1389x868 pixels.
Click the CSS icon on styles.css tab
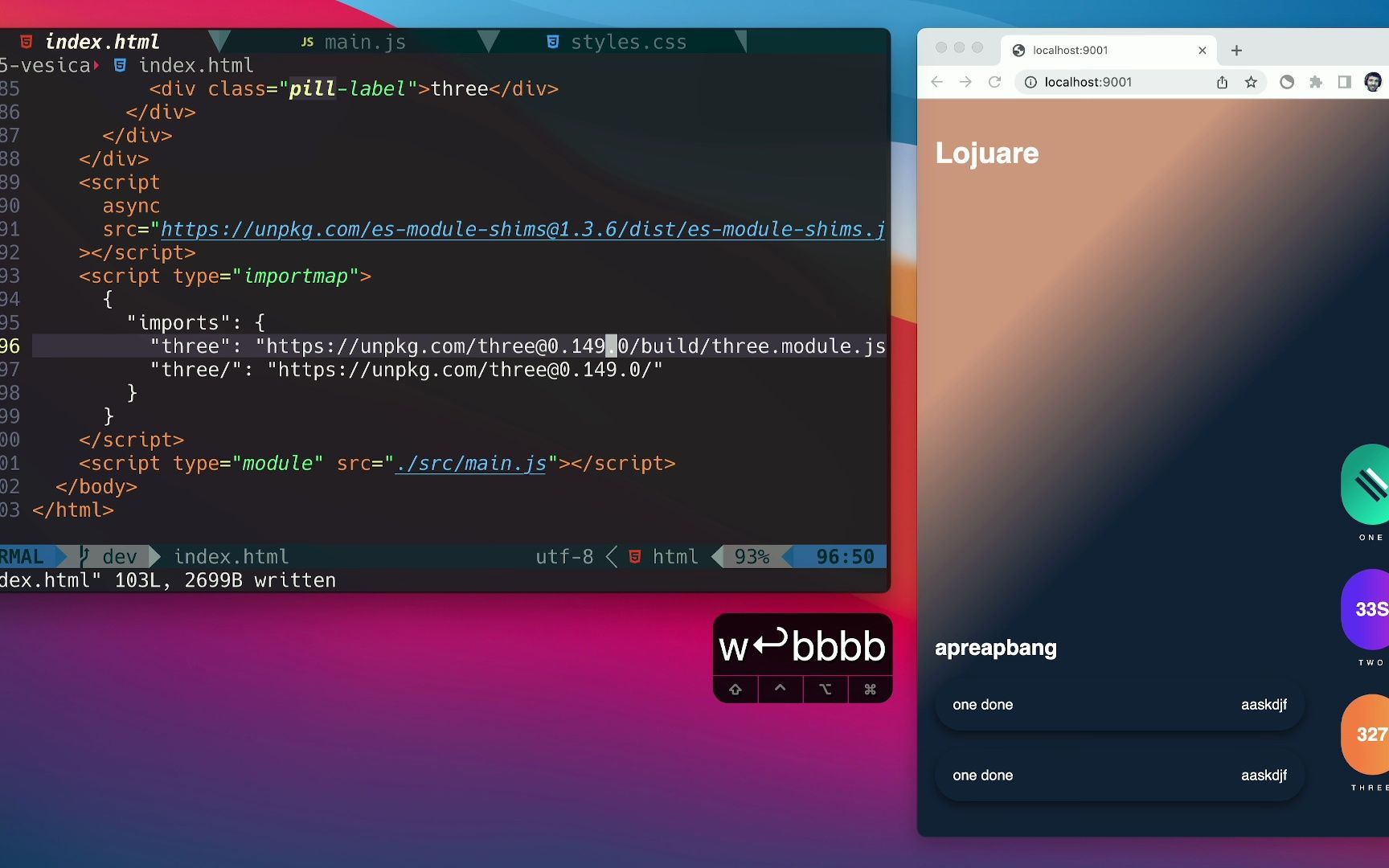553,42
